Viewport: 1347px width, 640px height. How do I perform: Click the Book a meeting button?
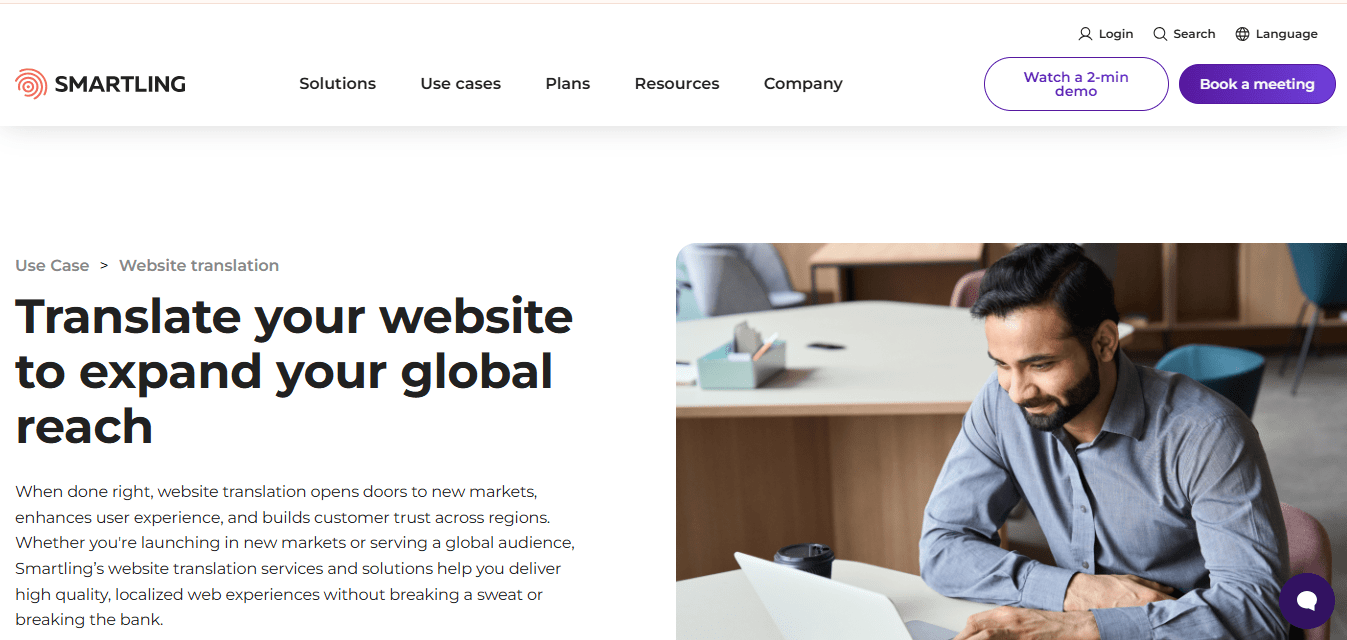[x=1257, y=84]
